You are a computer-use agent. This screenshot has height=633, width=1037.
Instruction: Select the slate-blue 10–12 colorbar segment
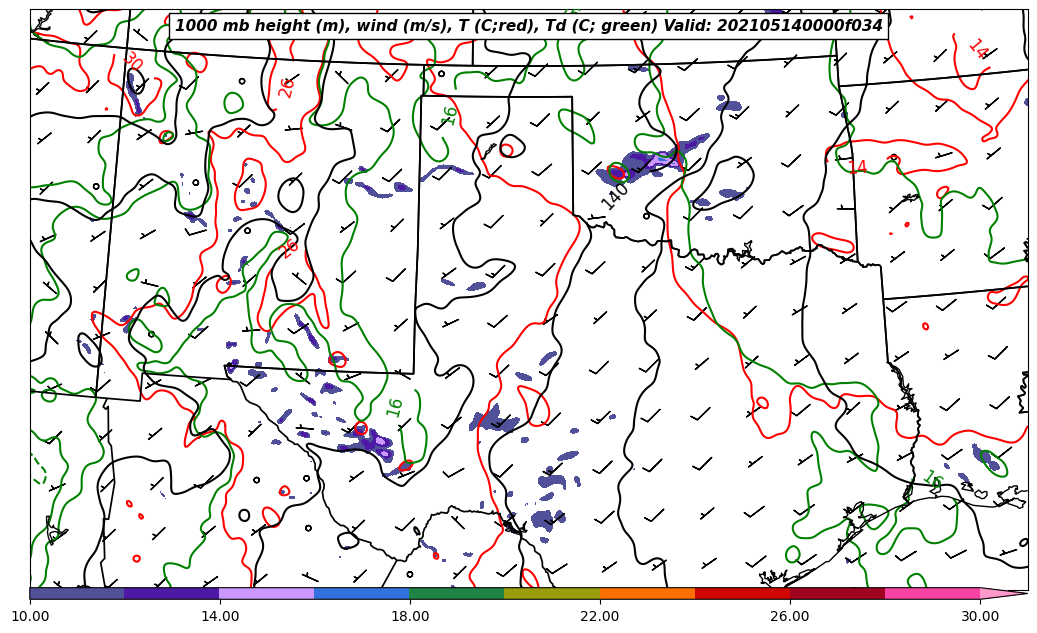(x=77, y=593)
